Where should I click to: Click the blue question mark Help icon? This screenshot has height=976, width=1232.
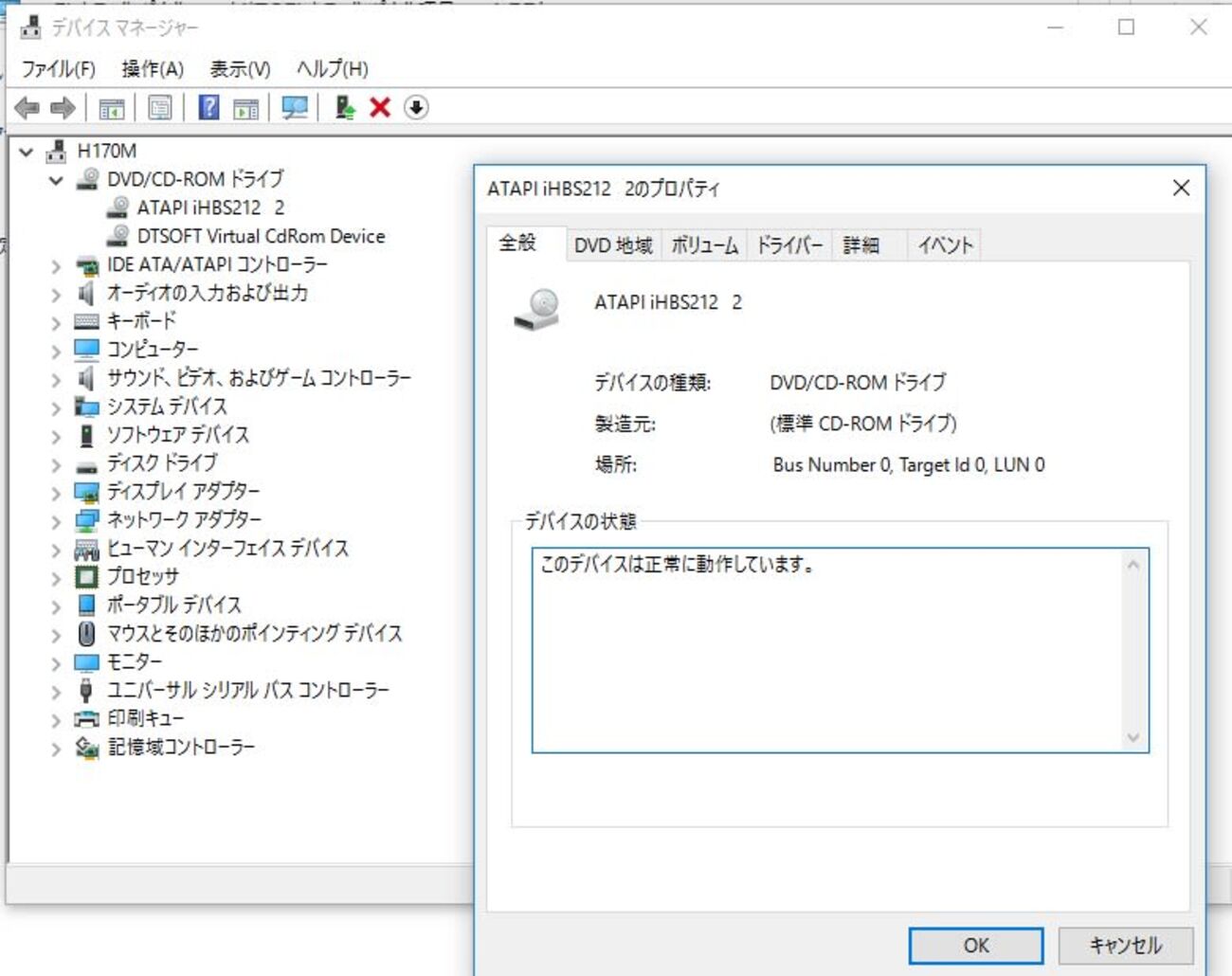(208, 108)
